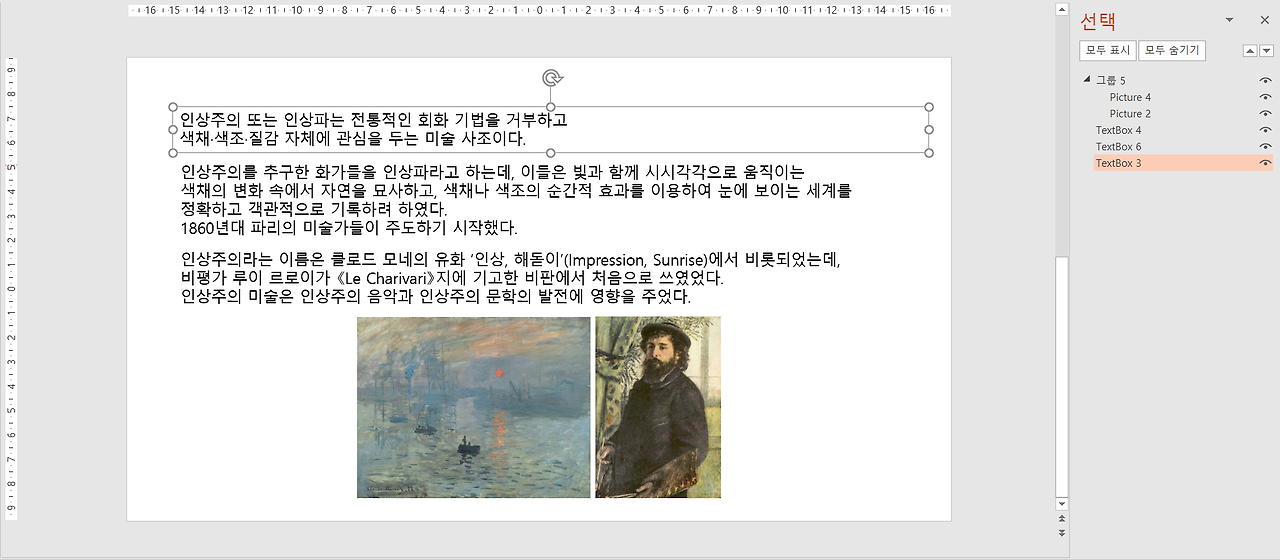Image resolution: width=1280 pixels, height=560 pixels.
Task: Hide TextBox 6 with its eye icon
Action: pyautogui.click(x=1265, y=147)
